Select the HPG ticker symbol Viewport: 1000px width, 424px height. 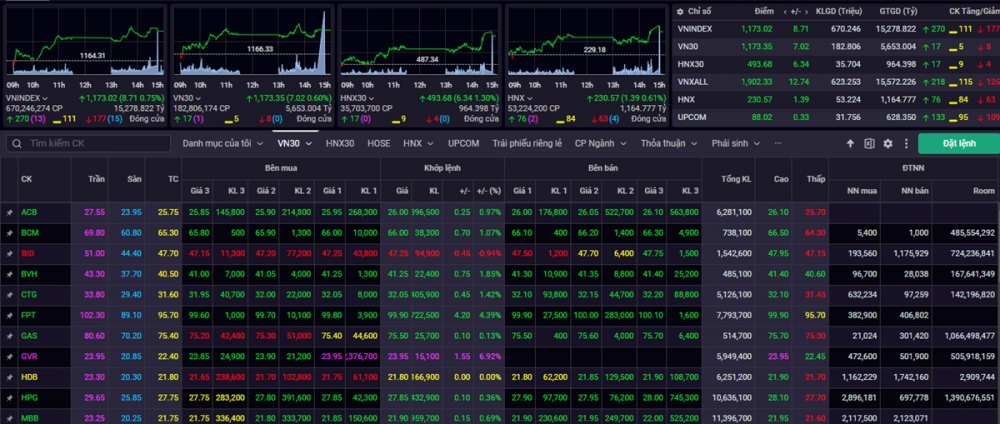(x=29, y=398)
